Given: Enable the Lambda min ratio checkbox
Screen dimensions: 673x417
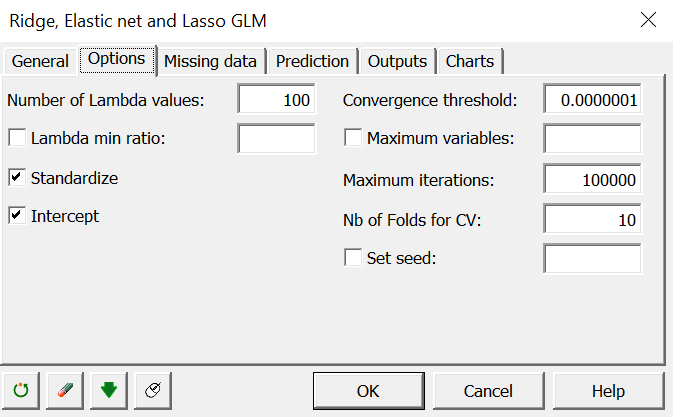Looking at the screenshot, I should coord(17,138).
